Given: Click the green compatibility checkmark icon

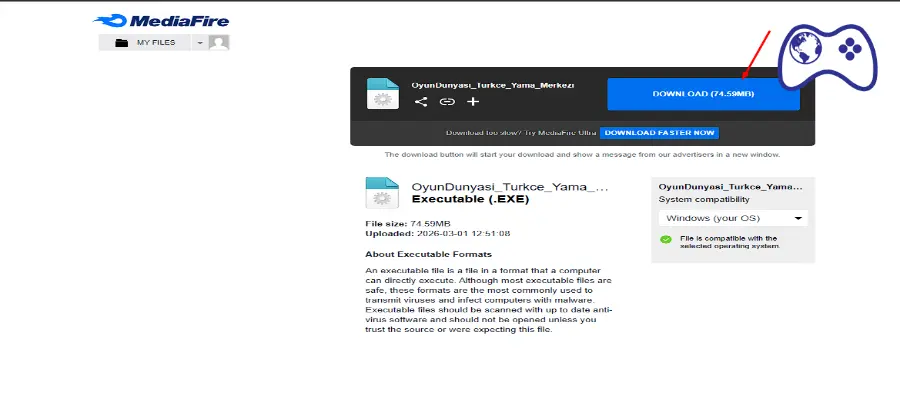Looking at the screenshot, I should tap(666, 239).
